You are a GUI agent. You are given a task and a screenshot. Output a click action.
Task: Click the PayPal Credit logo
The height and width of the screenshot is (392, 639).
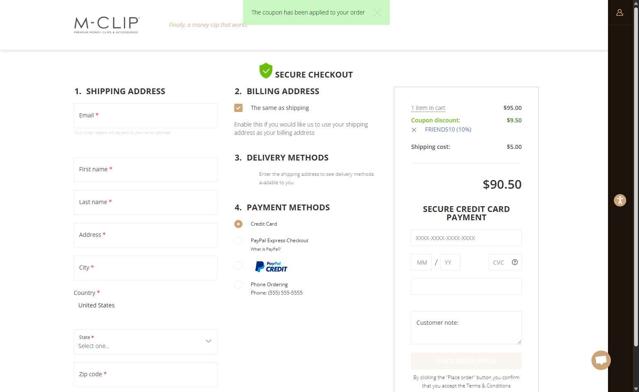coord(271,266)
